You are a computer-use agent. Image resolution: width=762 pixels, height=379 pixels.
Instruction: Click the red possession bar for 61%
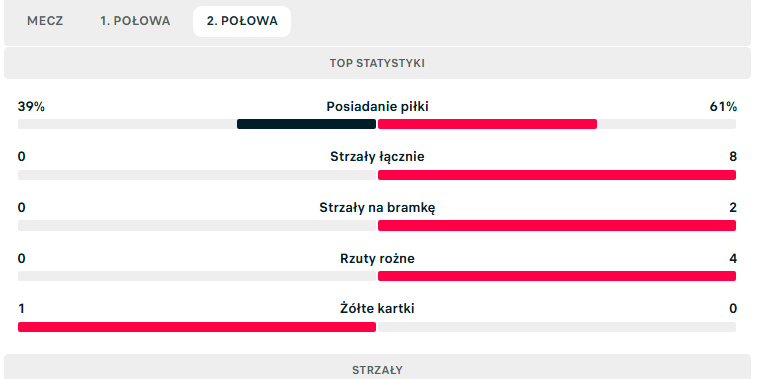tap(487, 124)
